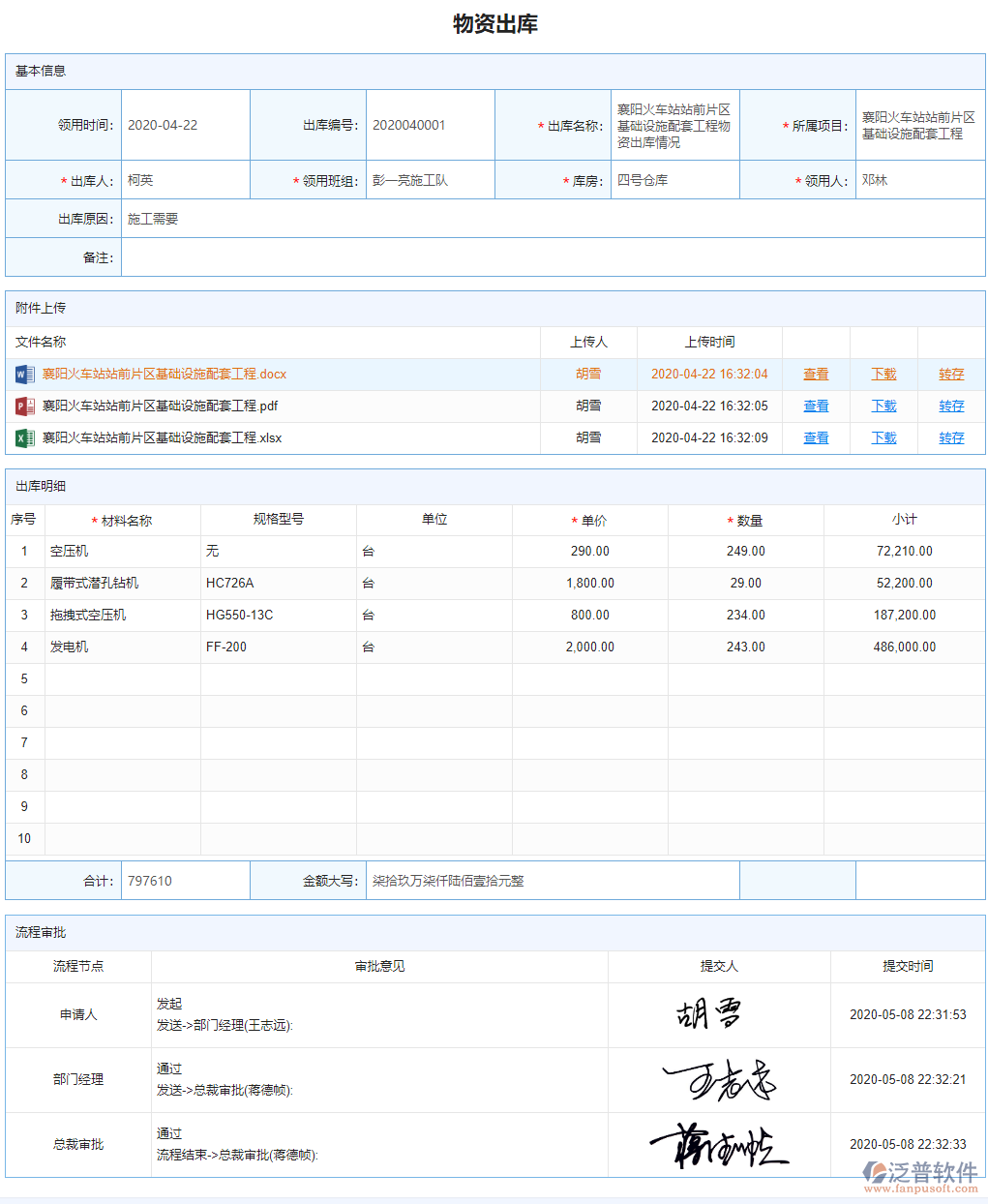This screenshot has width=988, height=1204.
Task: Click 胡雪's signature in the approval flow
Action: click(710, 1012)
